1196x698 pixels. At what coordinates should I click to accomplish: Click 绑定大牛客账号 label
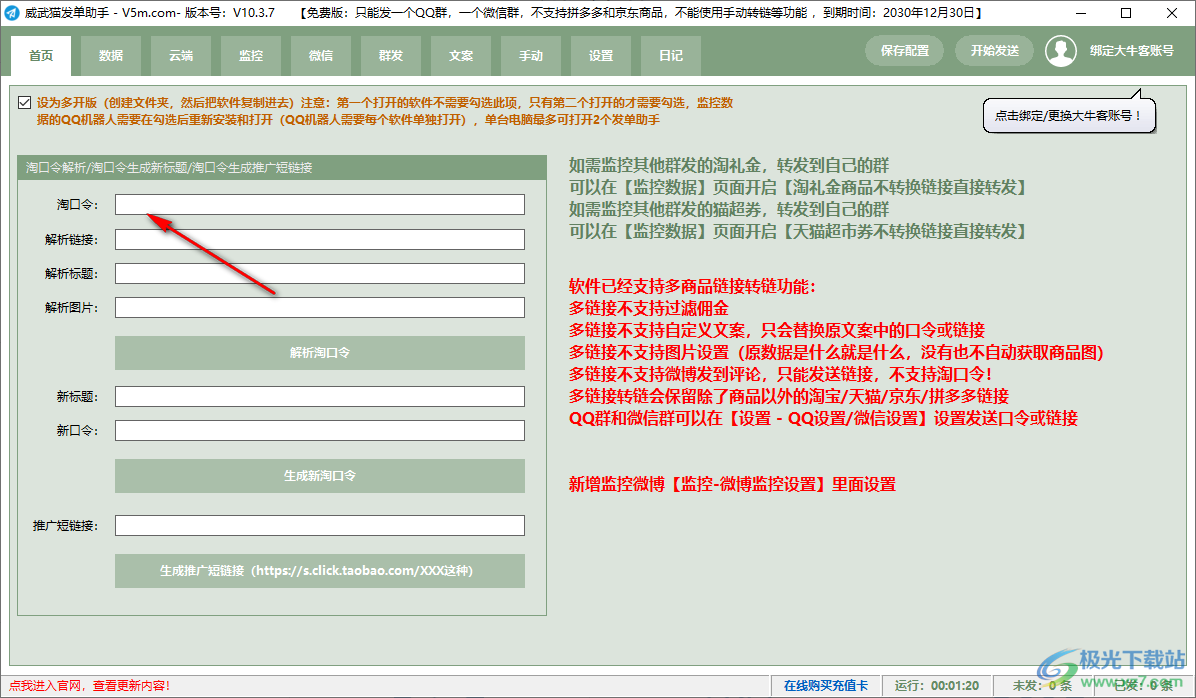coord(1131,51)
